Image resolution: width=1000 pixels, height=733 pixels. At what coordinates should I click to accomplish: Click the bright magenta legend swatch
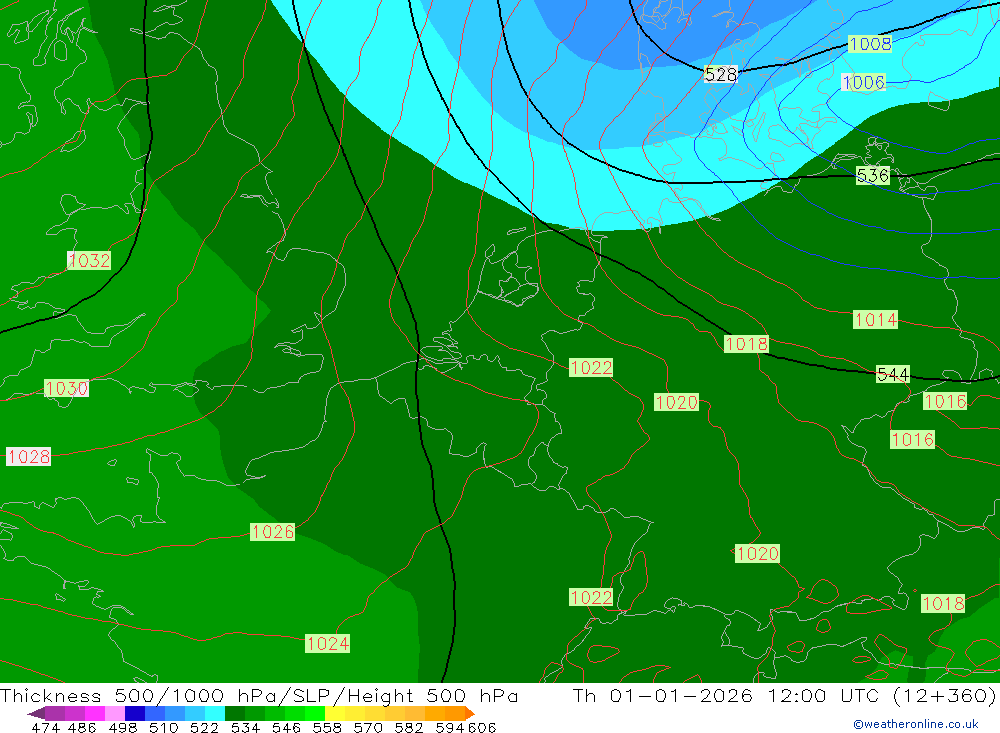click(93, 713)
